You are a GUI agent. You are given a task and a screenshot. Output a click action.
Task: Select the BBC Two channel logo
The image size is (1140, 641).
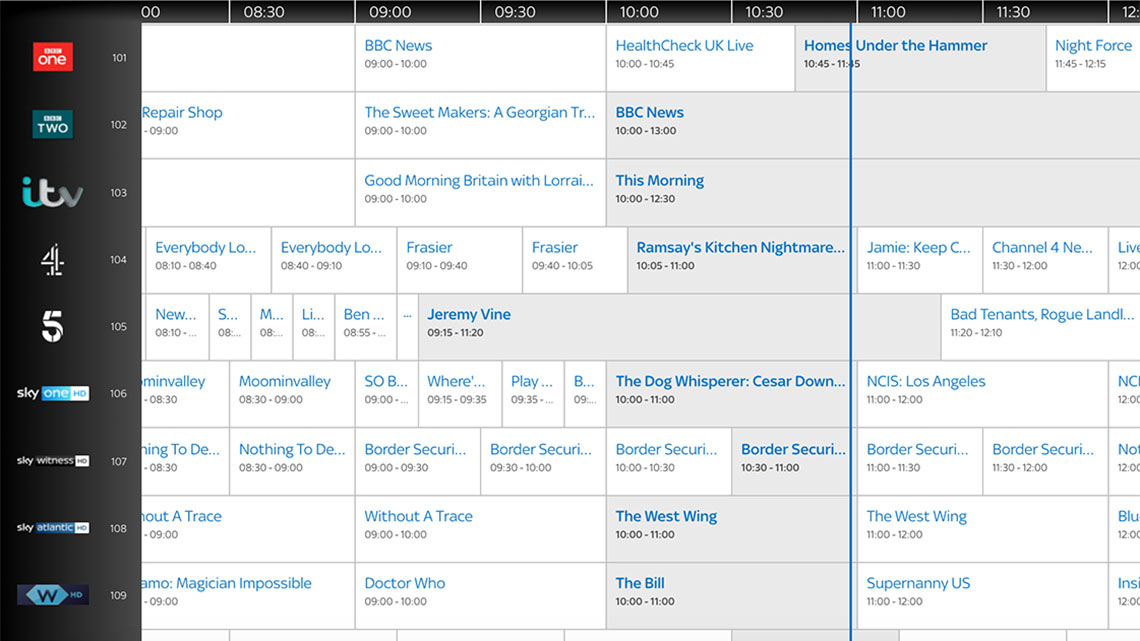click(52, 124)
